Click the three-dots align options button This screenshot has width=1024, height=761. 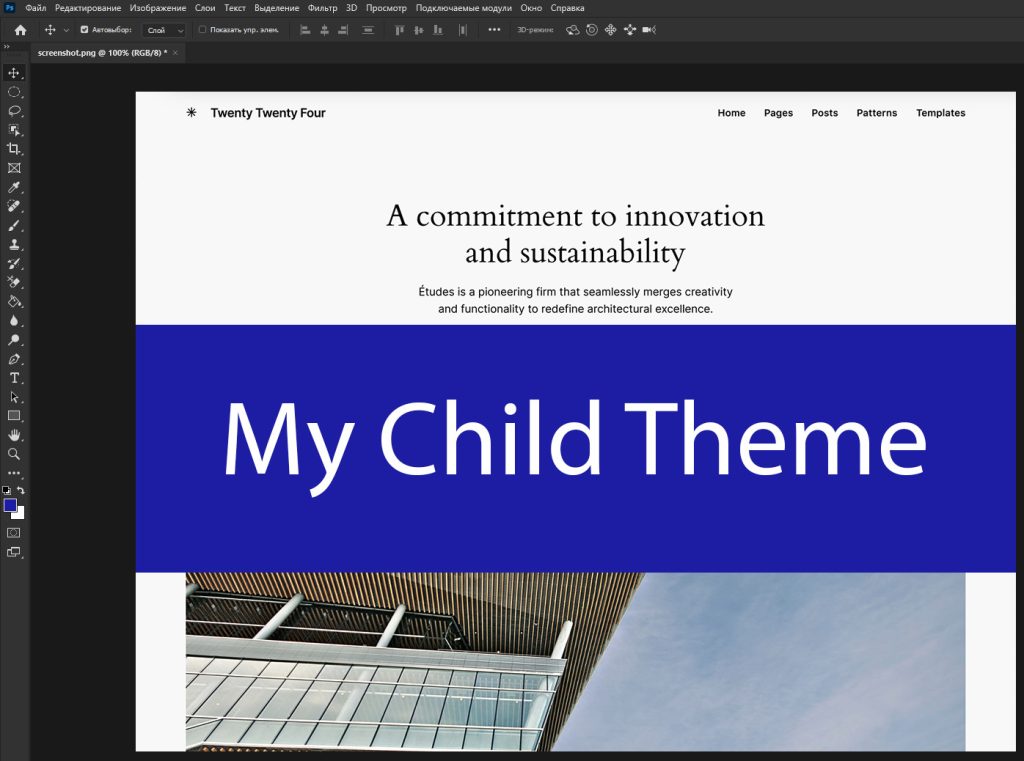494,30
